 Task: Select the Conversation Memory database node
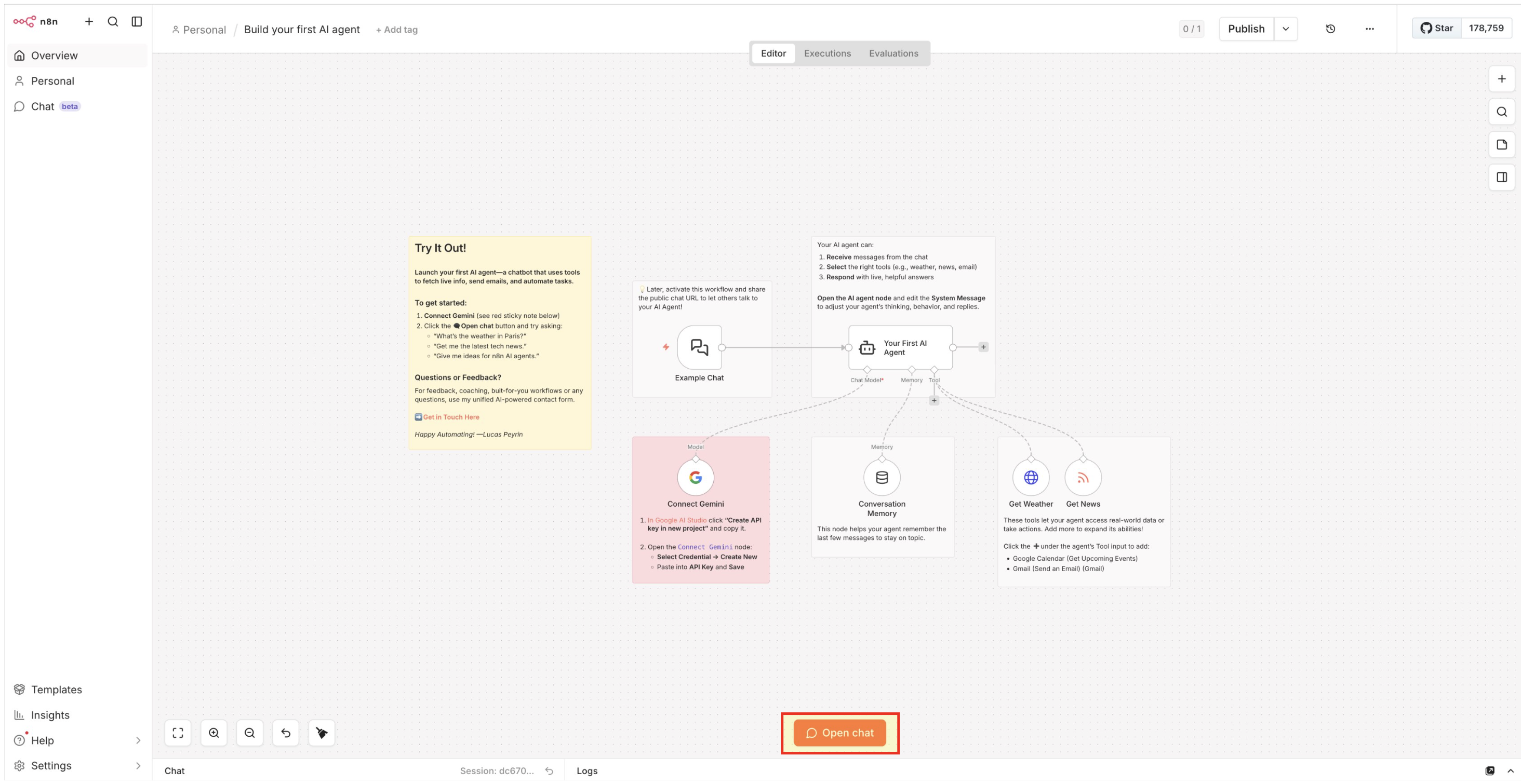coord(882,478)
